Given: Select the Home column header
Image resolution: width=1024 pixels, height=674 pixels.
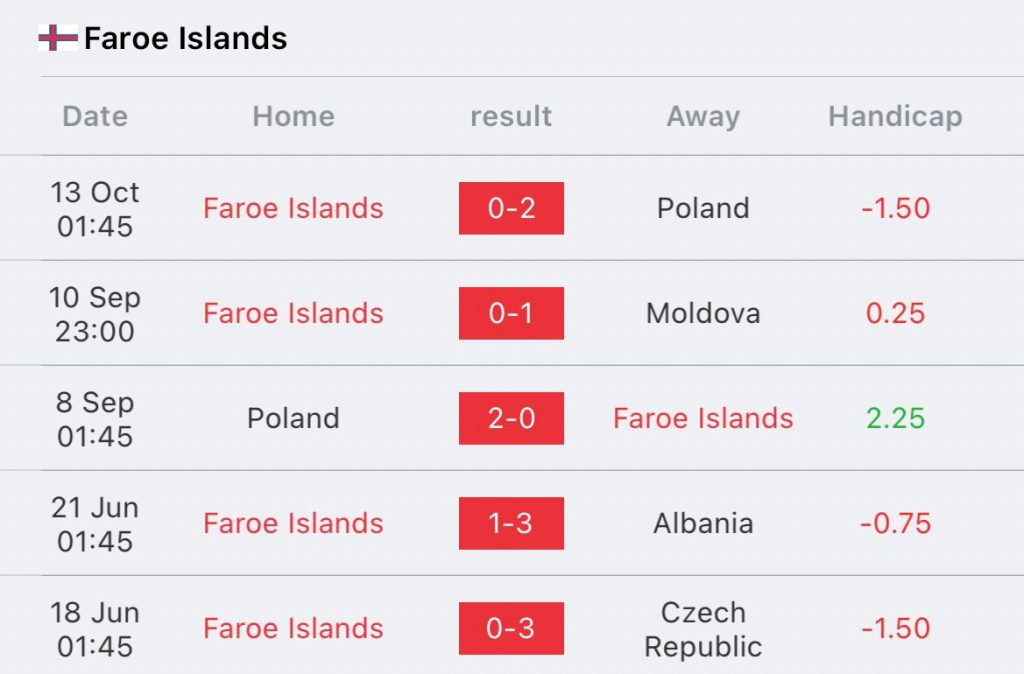Looking at the screenshot, I should coord(293,116).
